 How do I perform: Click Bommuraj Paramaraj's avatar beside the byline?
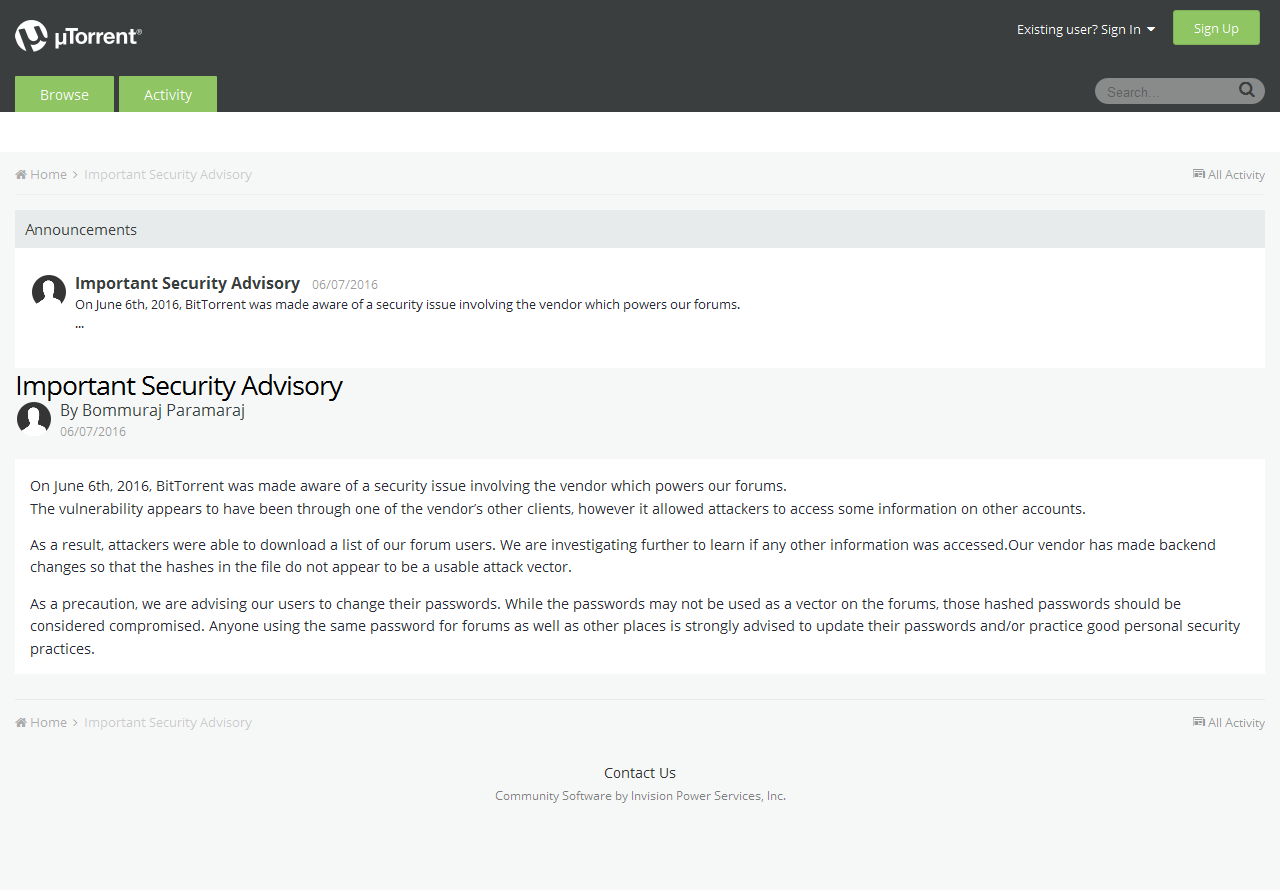point(34,418)
